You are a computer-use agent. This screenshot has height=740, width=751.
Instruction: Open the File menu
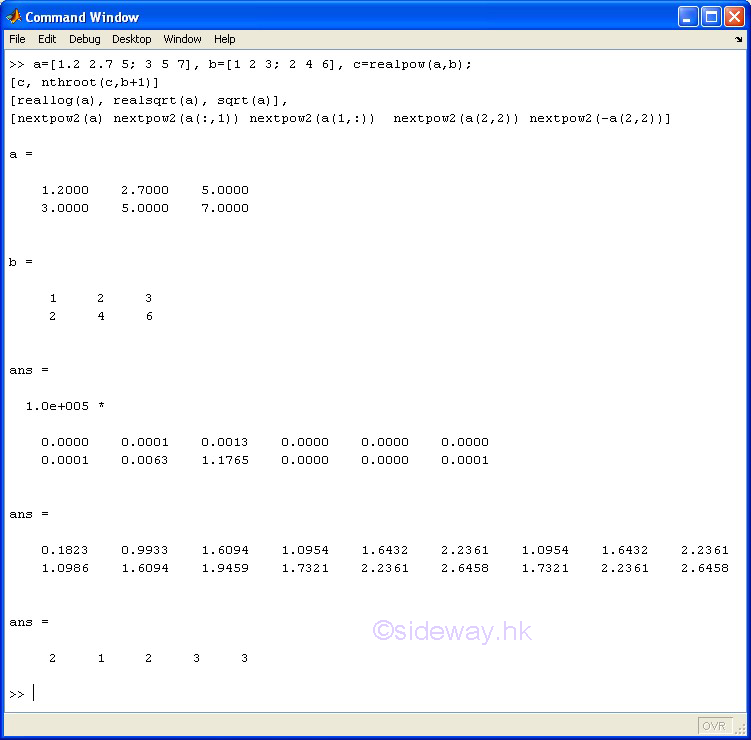[17, 39]
